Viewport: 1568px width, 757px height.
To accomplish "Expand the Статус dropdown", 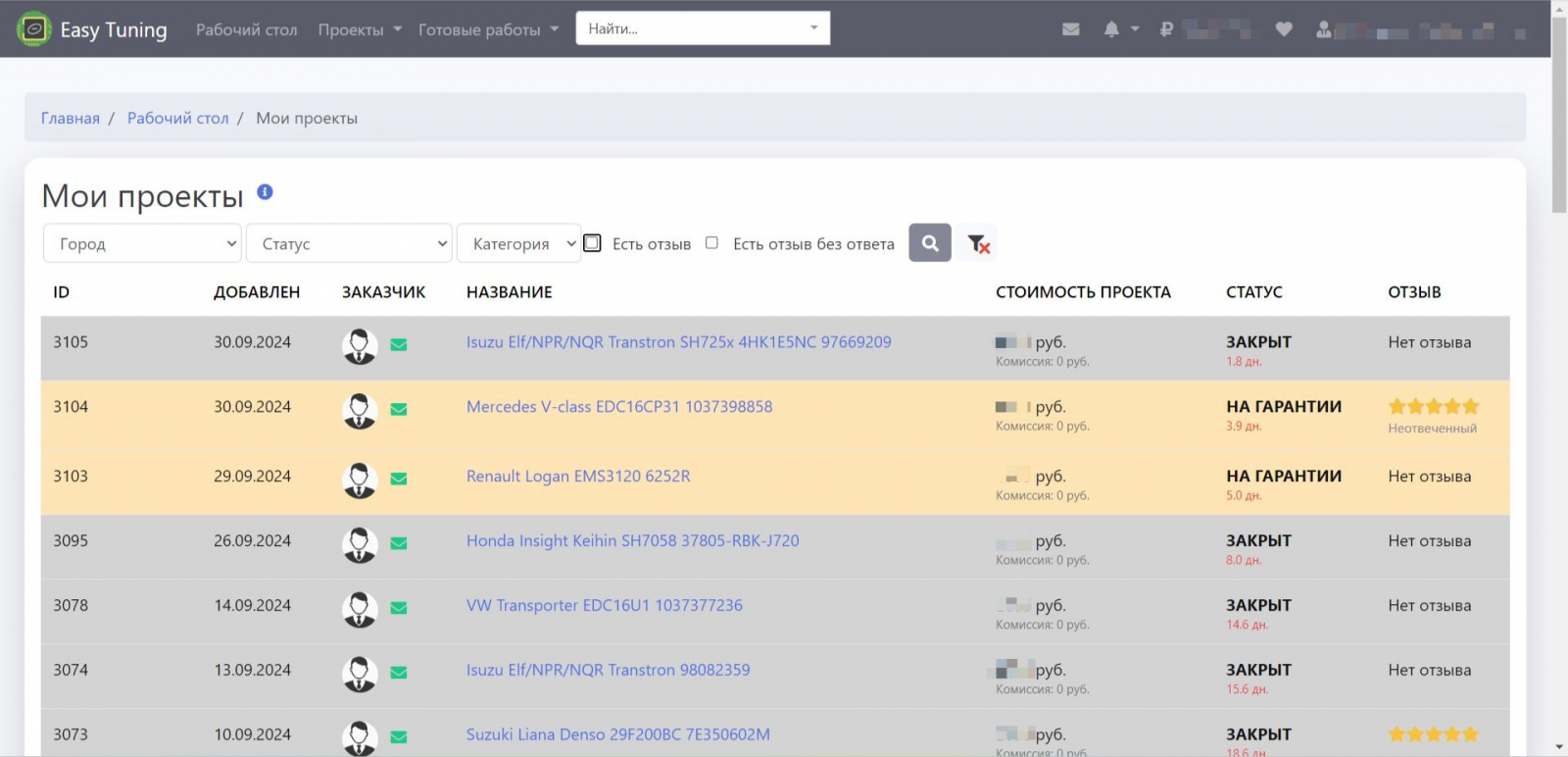I will [349, 243].
